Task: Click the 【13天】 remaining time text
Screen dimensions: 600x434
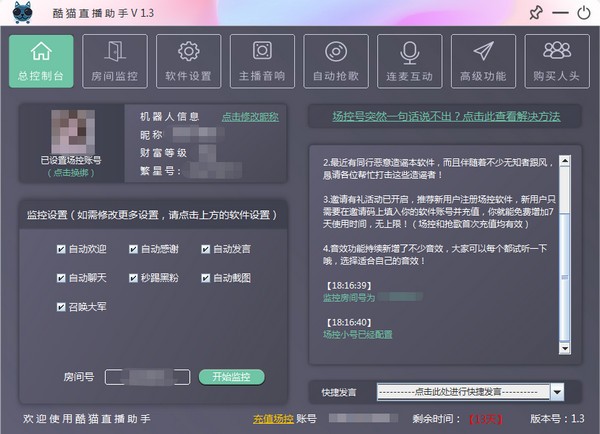Action: pos(486,419)
